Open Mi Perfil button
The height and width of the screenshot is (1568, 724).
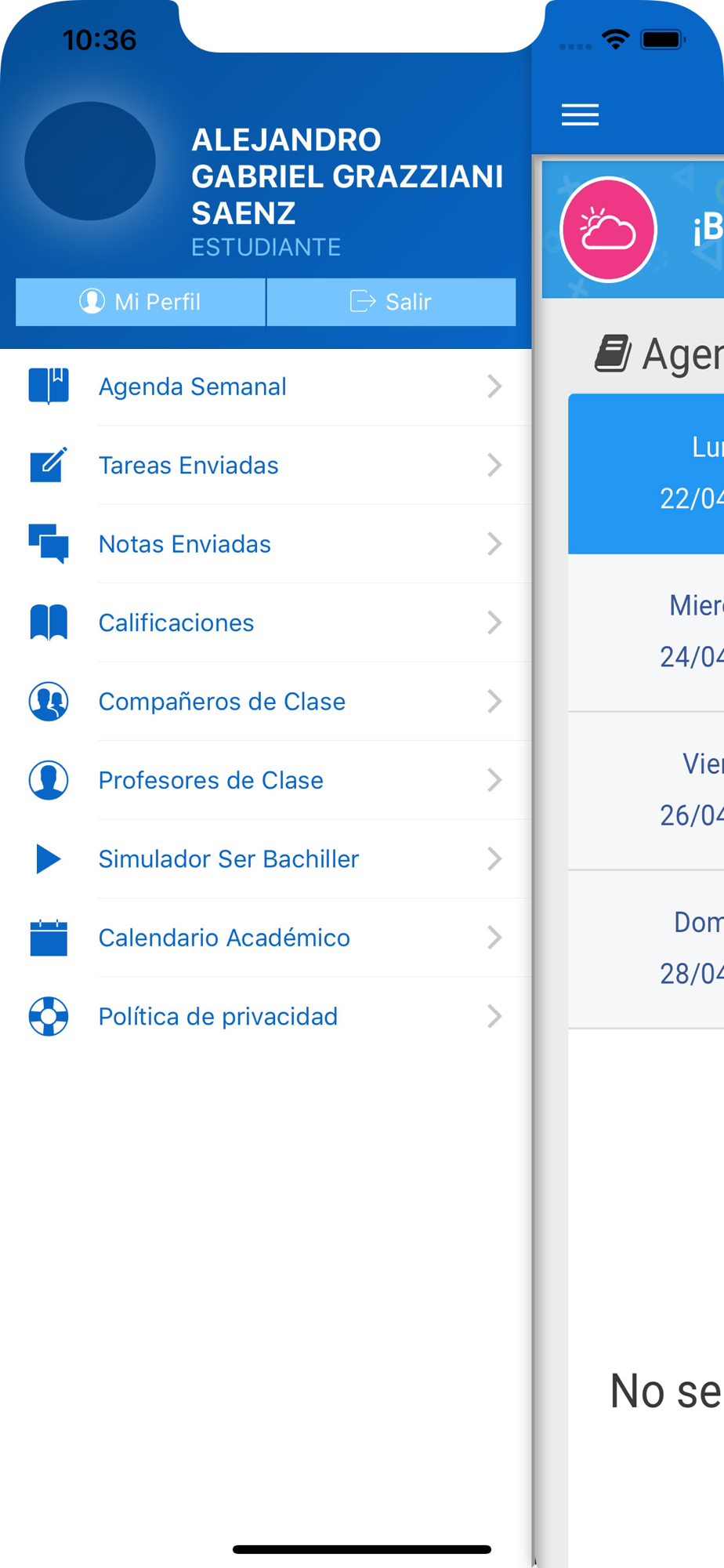[140, 302]
